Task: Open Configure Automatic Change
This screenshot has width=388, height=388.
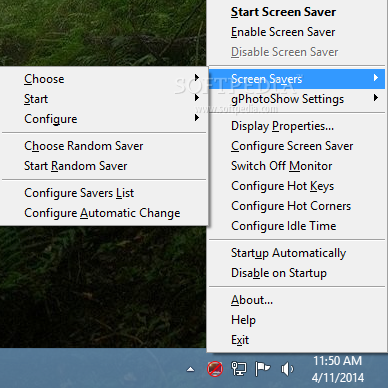Action: (104, 213)
